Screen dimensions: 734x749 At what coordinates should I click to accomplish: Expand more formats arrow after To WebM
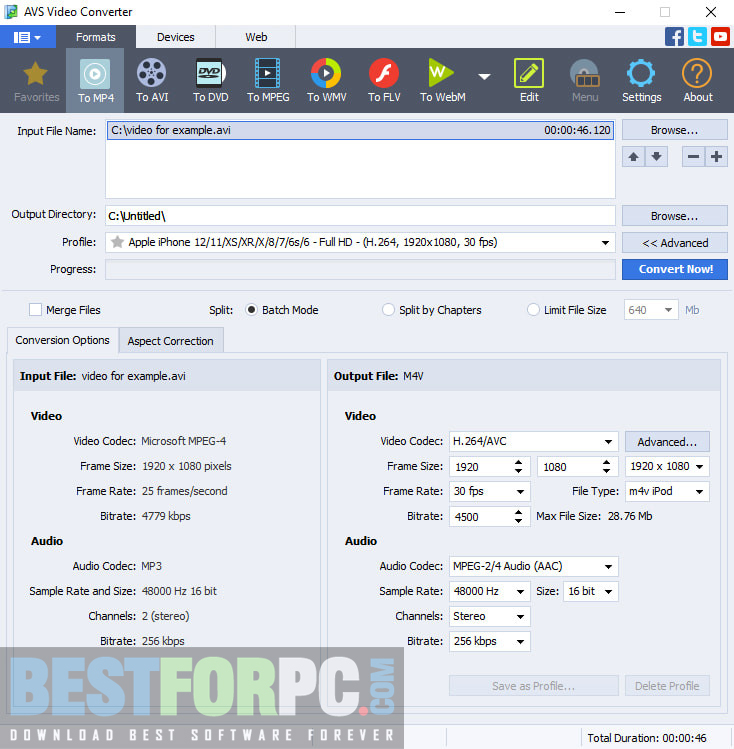(x=484, y=76)
